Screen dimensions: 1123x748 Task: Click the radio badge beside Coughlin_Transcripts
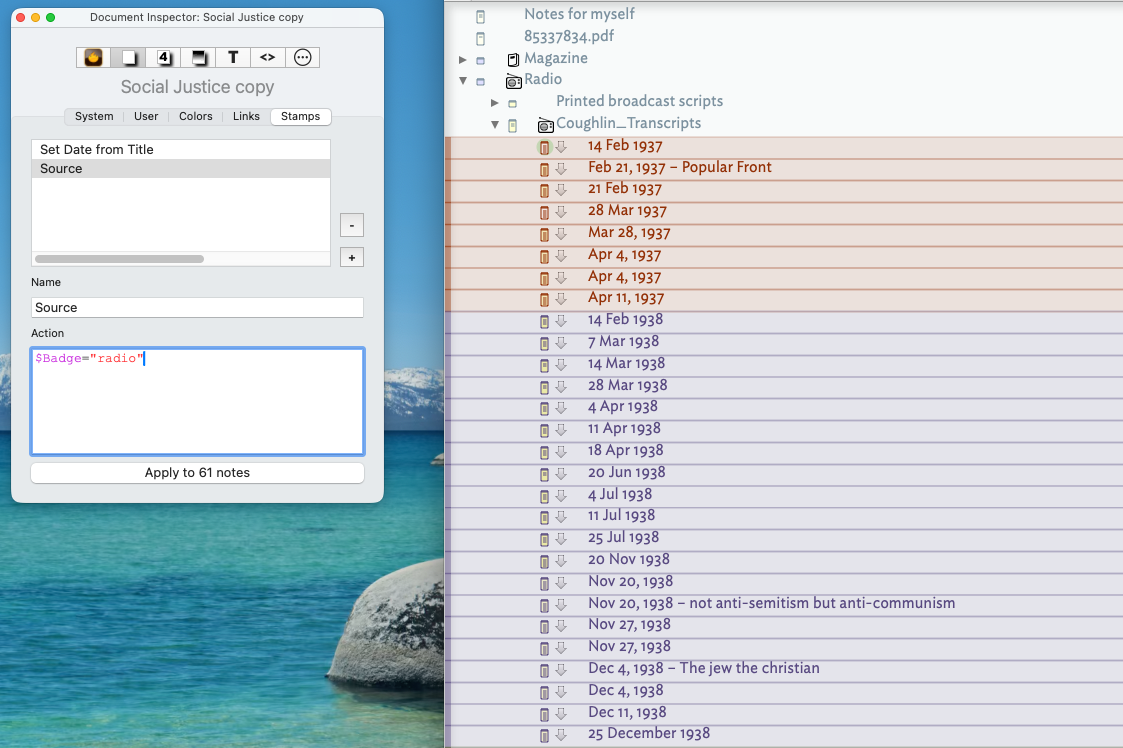click(545, 125)
